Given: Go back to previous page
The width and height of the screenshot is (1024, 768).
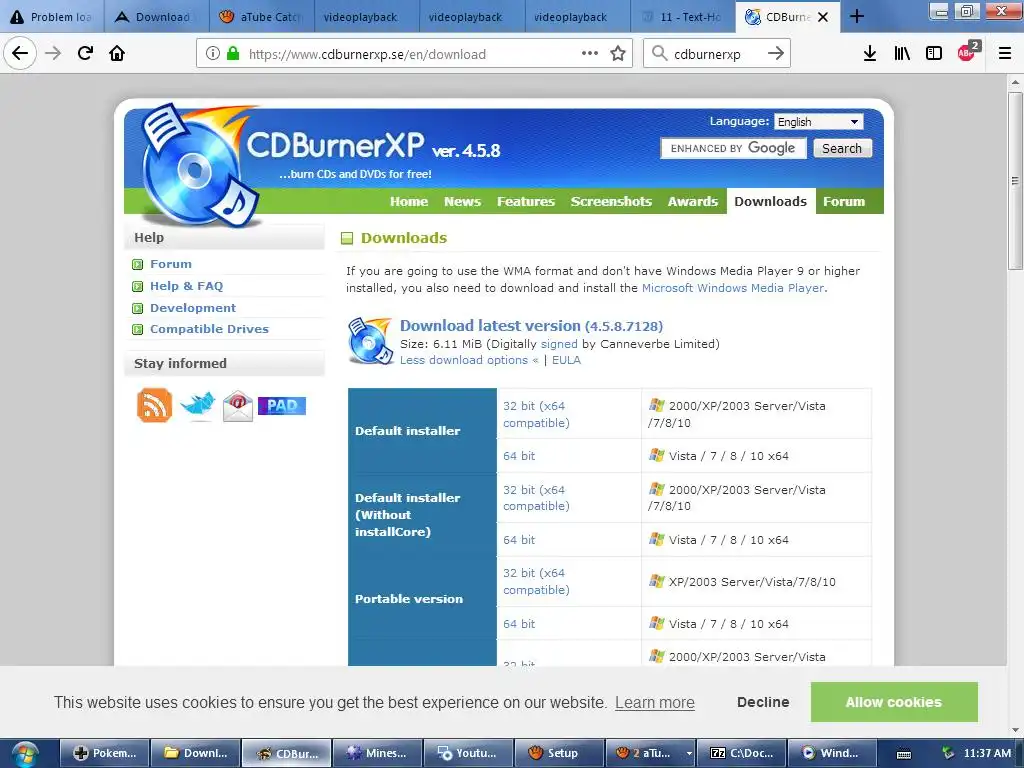Looking at the screenshot, I should coord(20,53).
